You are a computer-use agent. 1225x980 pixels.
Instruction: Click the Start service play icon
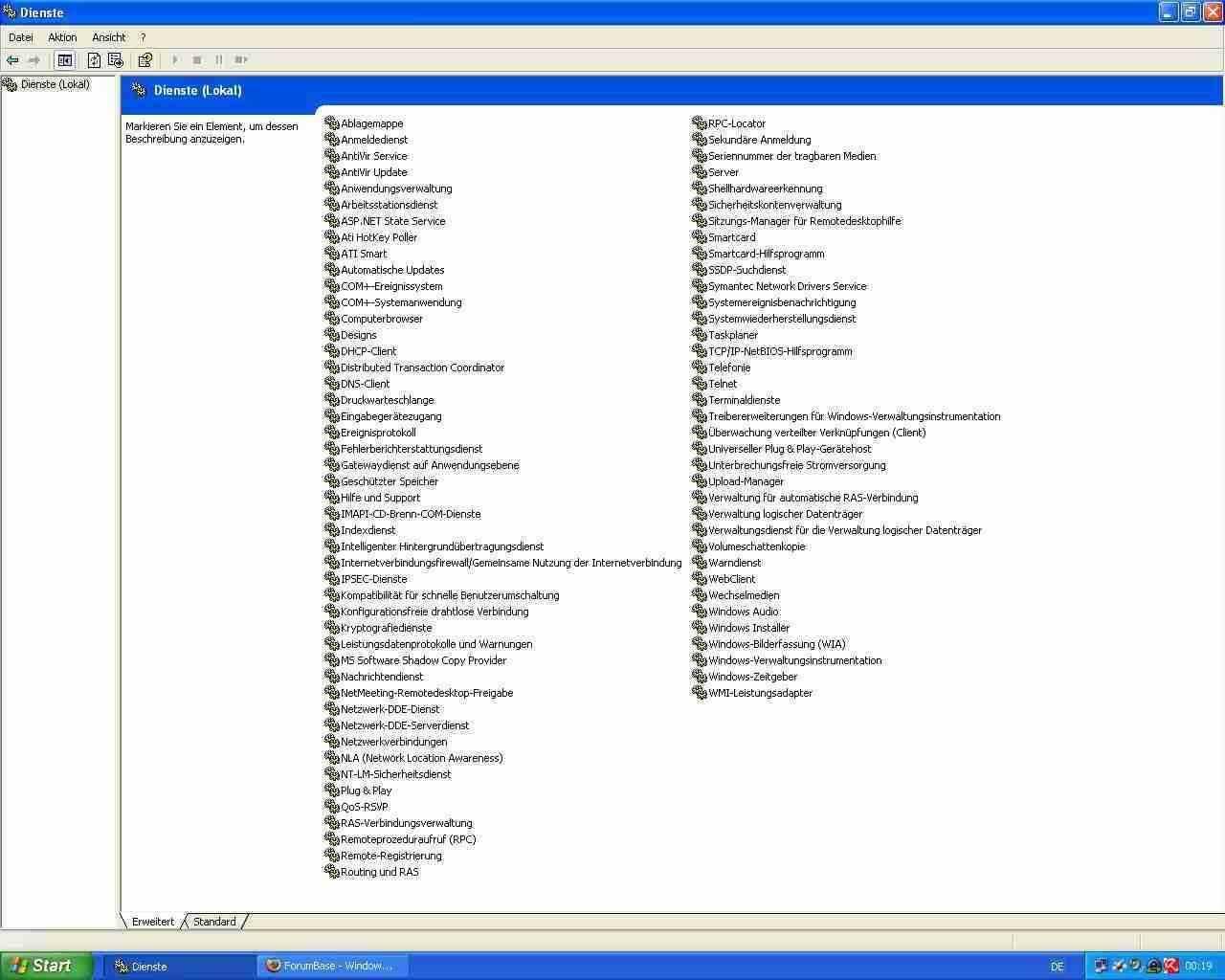175,60
